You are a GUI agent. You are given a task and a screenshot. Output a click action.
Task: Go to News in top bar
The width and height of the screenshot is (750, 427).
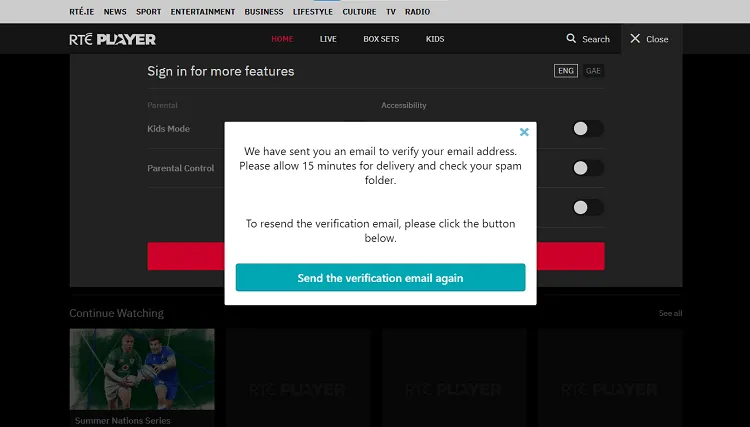[x=115, y=12]
